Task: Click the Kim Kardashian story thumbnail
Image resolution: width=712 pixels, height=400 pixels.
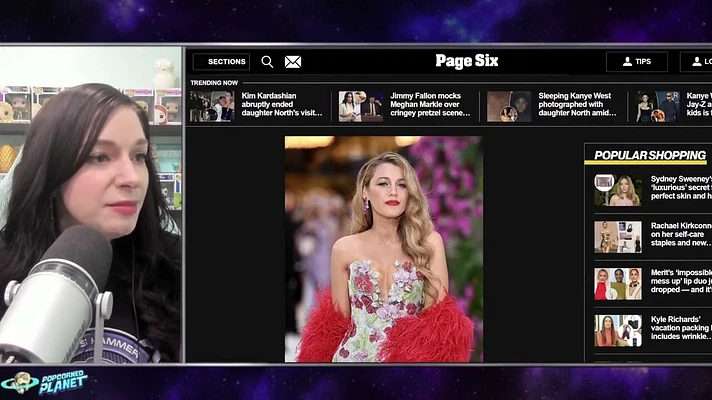Action: (x=212, y=106)
